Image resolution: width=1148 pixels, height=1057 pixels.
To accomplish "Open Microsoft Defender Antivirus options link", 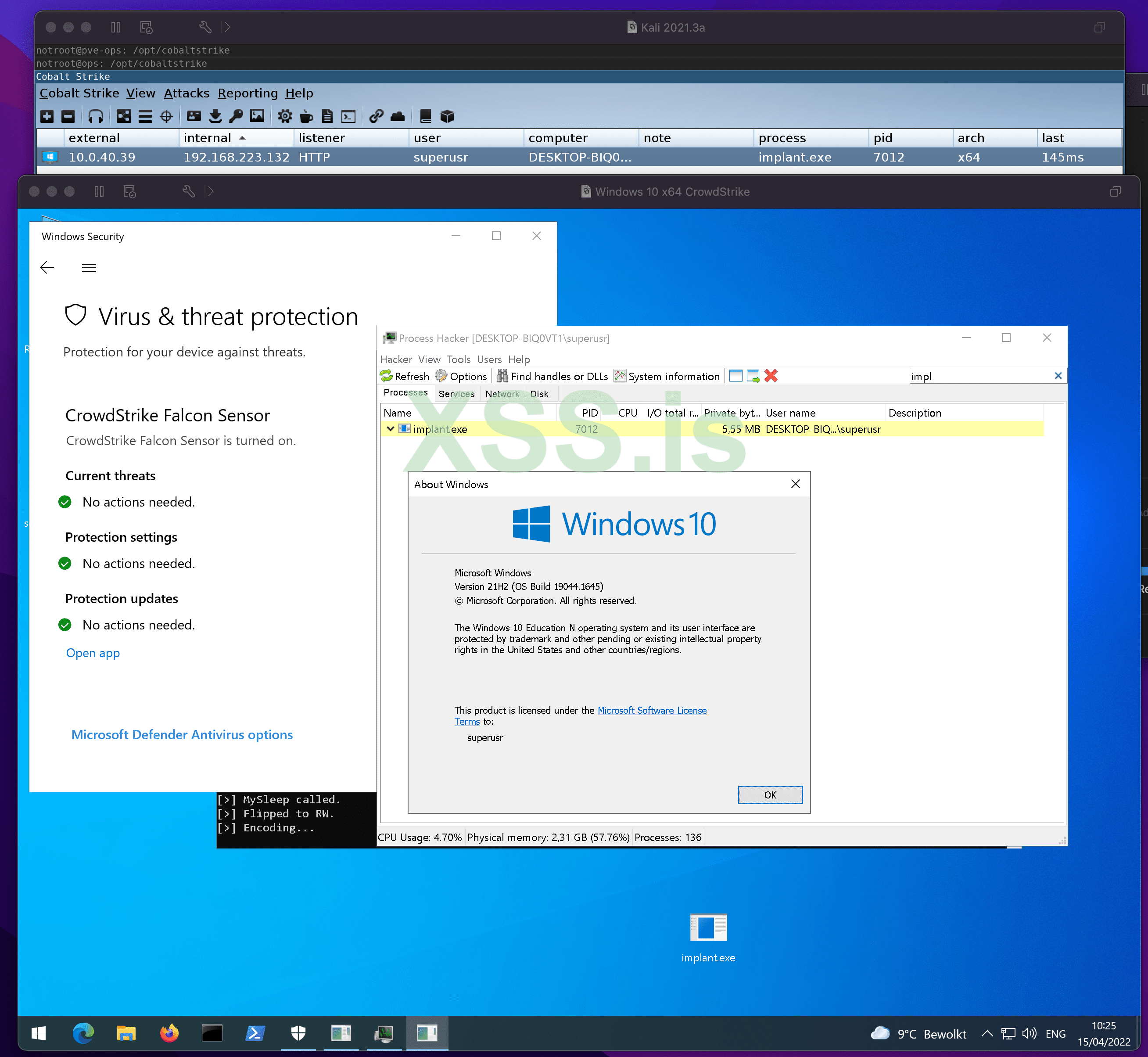I will coord(182,734).
